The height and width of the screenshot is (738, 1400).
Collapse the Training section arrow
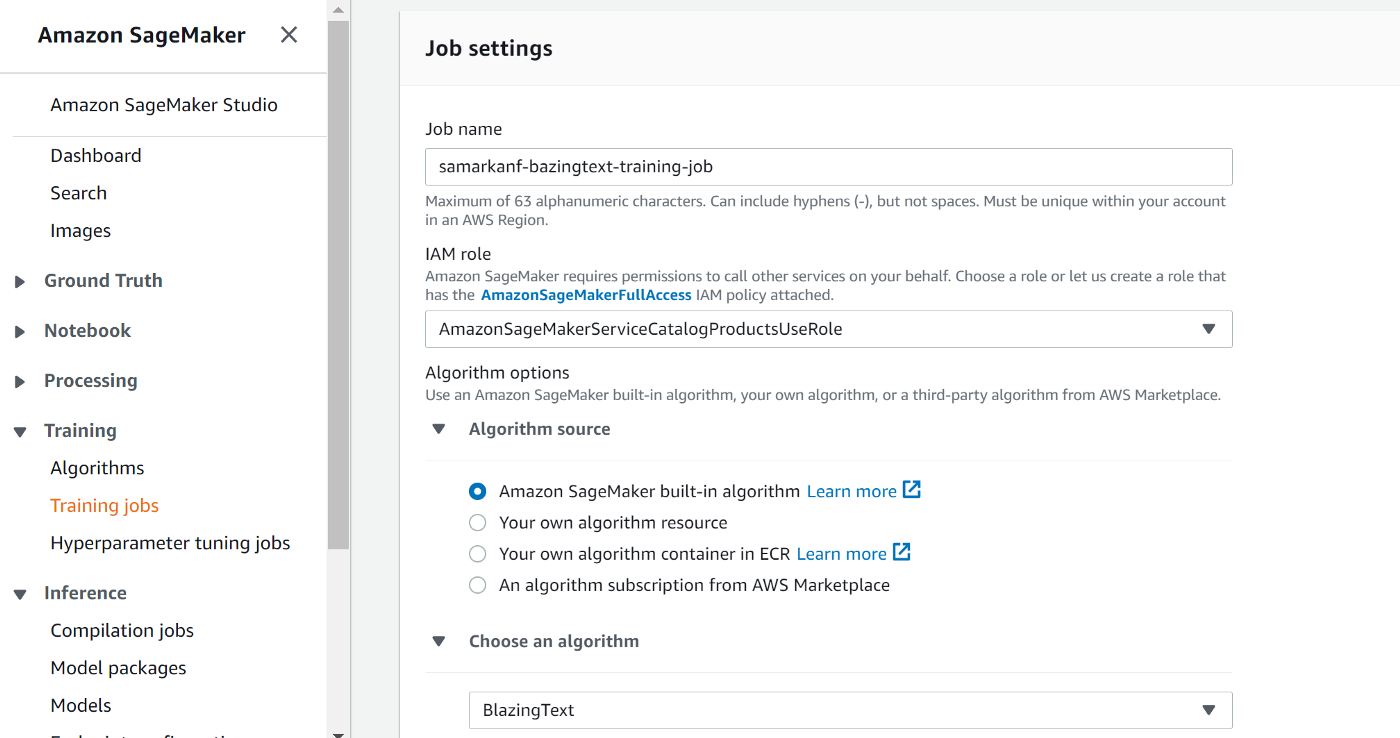20,432
